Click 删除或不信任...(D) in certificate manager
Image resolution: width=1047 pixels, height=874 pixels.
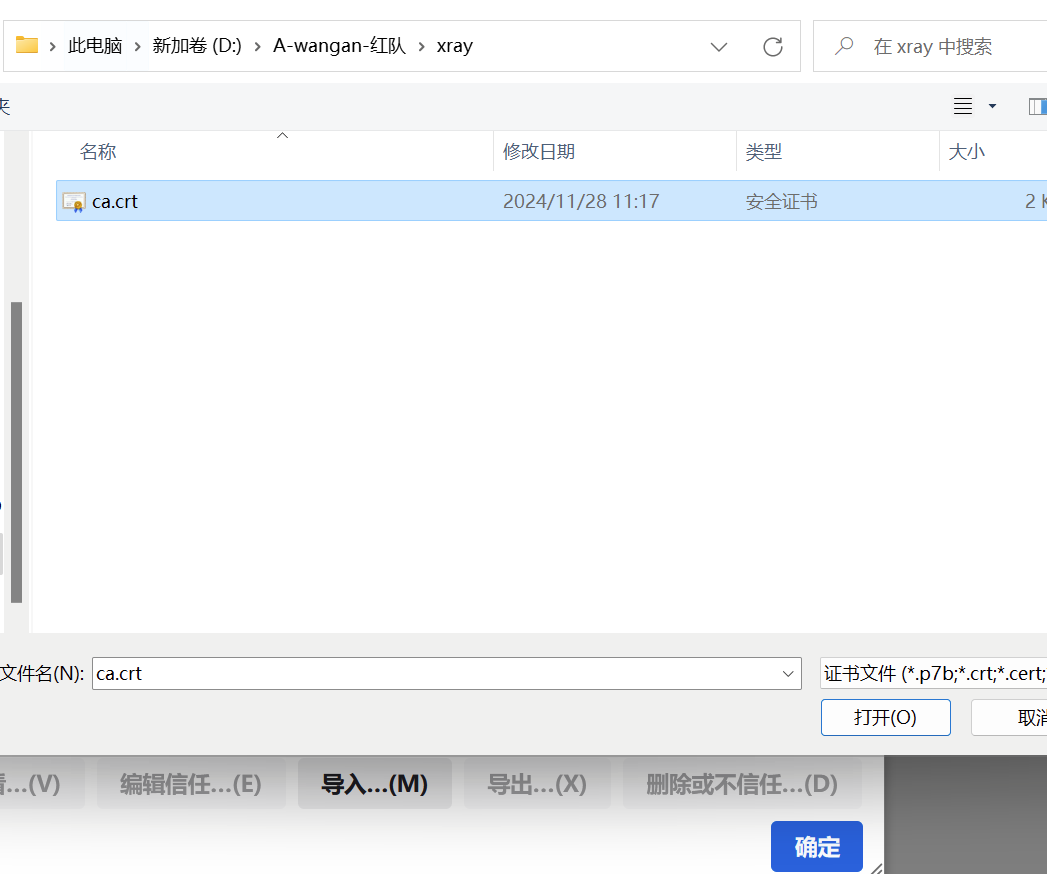point(742,784)
